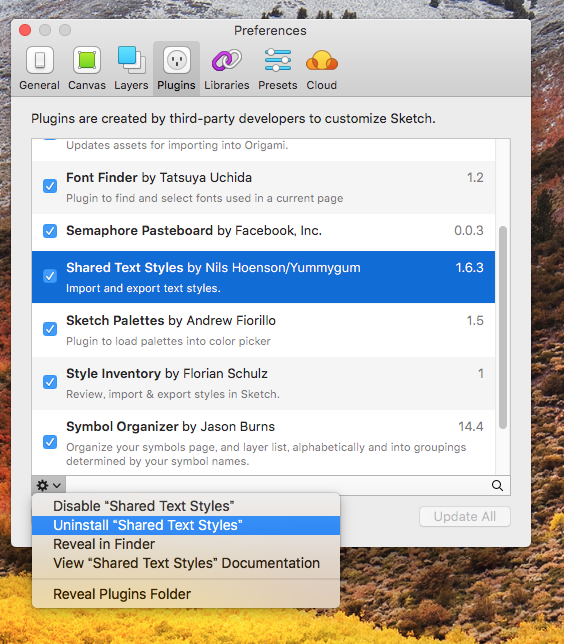Select the Plugins outlet icon

click(x=177, y=60)
